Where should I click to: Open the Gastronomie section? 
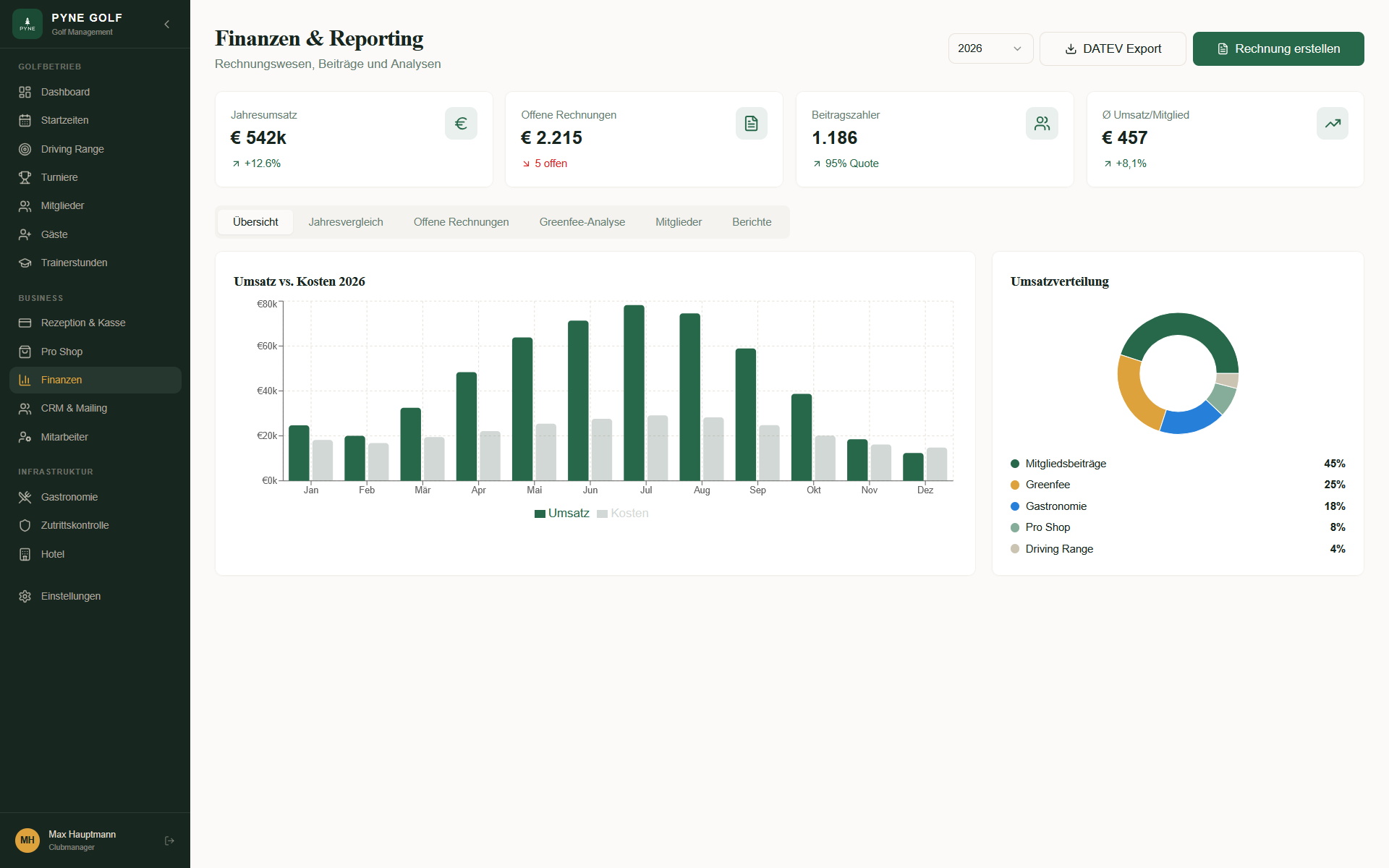[x=69, y=497]
